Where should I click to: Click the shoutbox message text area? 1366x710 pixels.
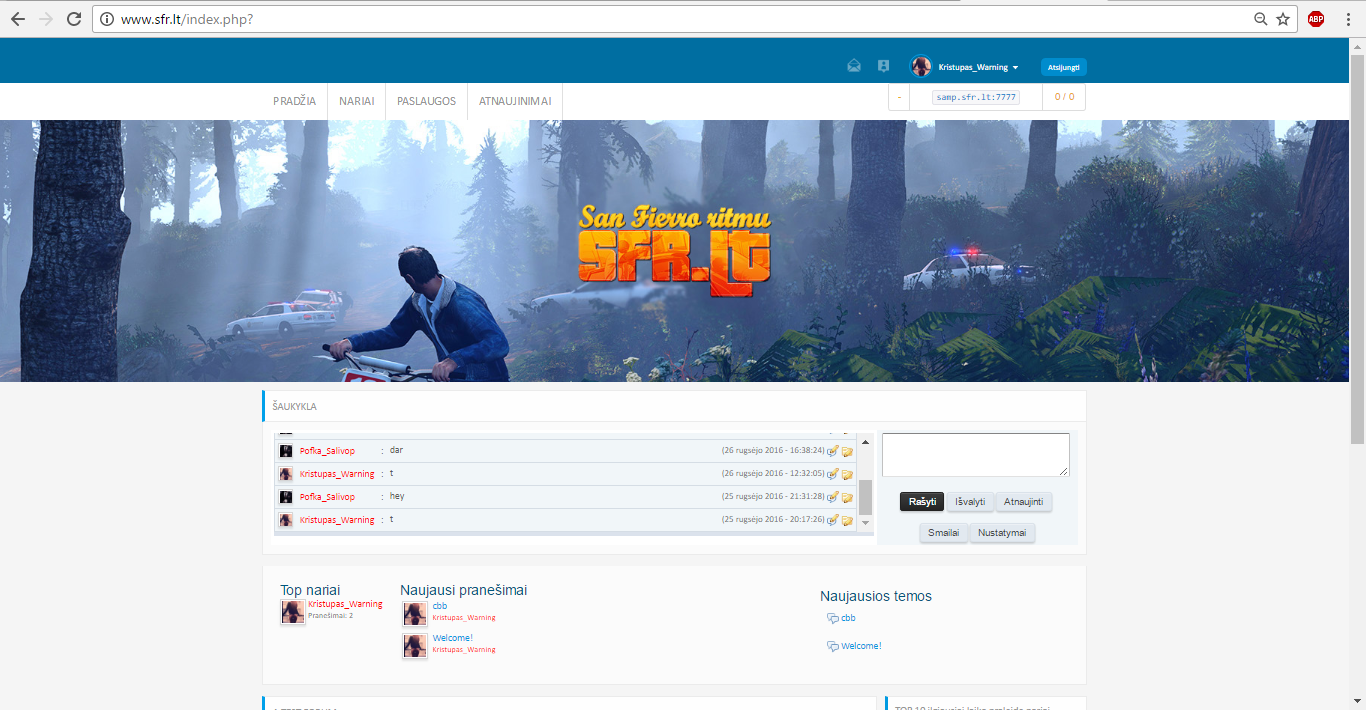(976, 455)
